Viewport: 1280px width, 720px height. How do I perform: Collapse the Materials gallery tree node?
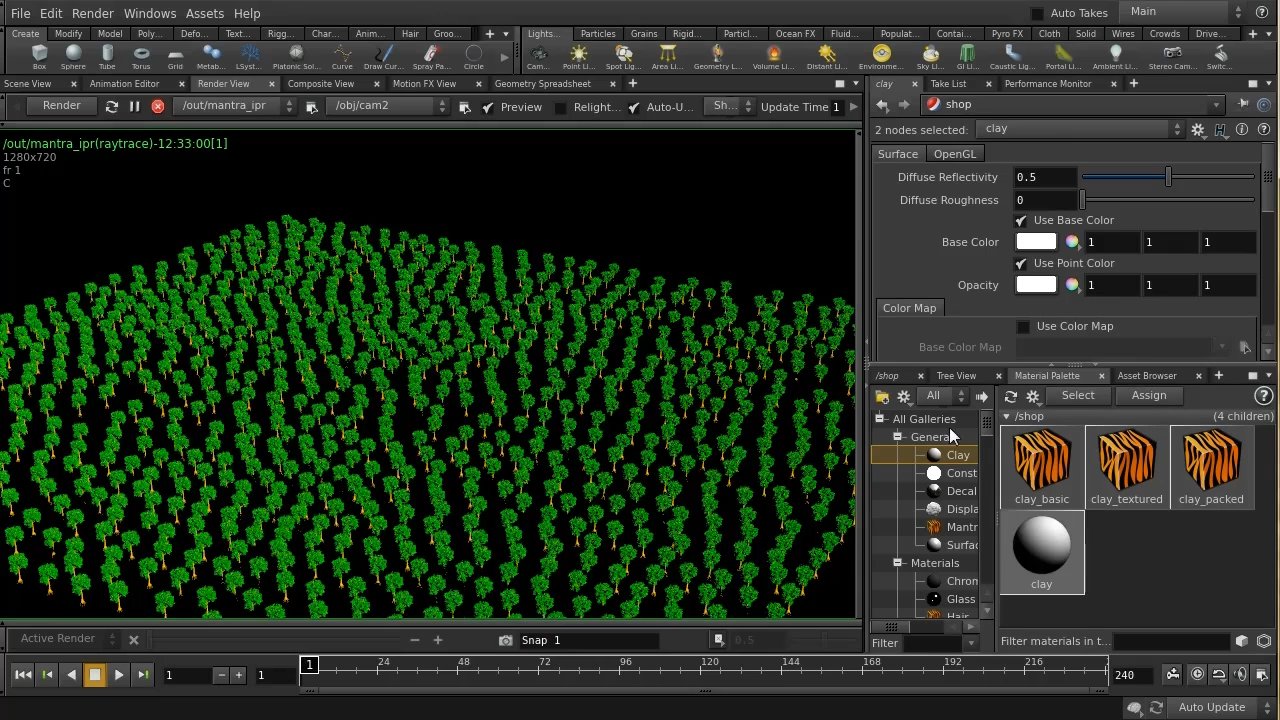point(898,563)
